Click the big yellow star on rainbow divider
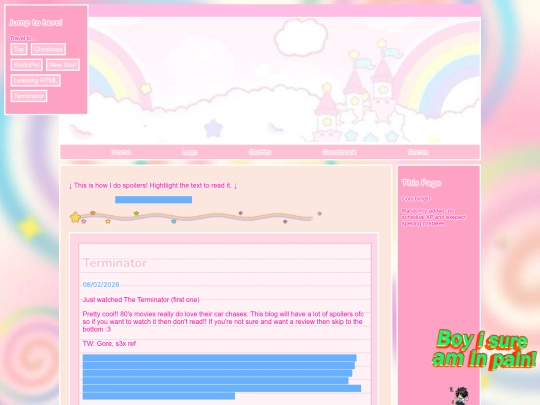The height and width of the screenshot is (405, 540). 75,217
